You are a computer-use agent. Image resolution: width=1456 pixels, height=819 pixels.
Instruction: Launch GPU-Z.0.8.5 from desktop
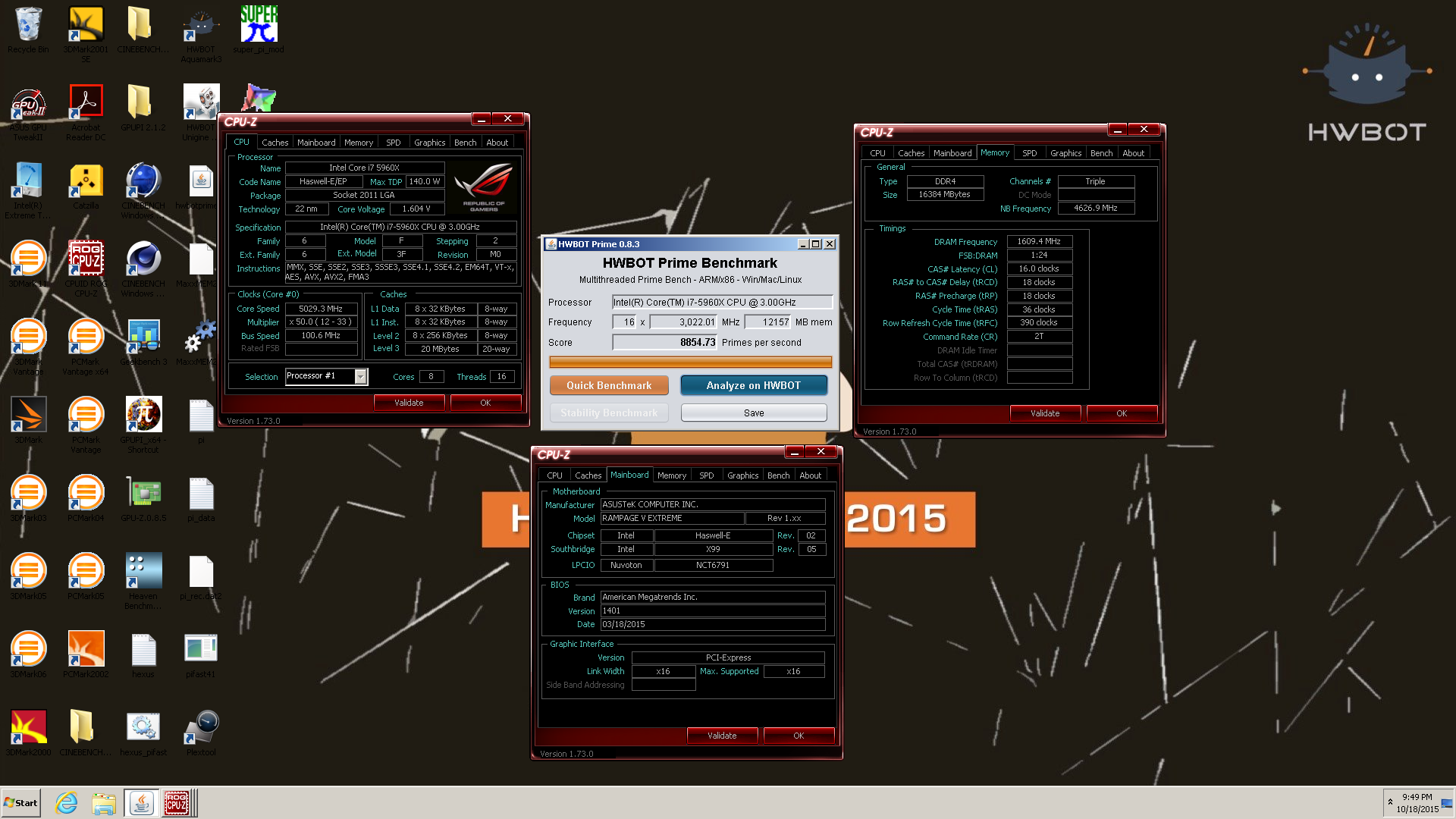pyautogui.click(x=143, y=498)
